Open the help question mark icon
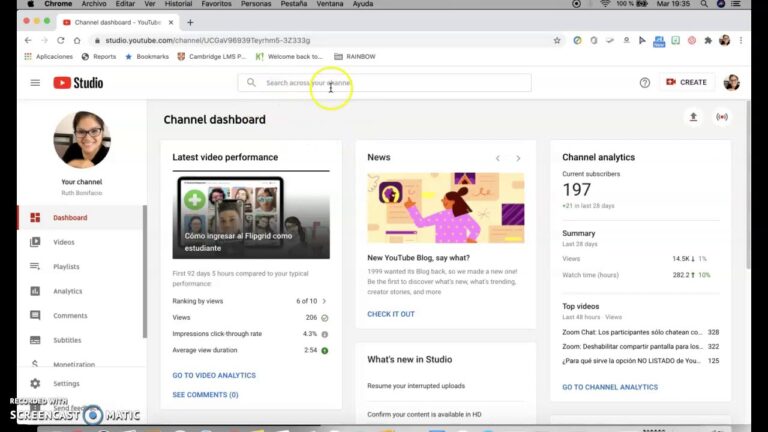The width and height of the screenshot is (768, 432). pos(645,83)
